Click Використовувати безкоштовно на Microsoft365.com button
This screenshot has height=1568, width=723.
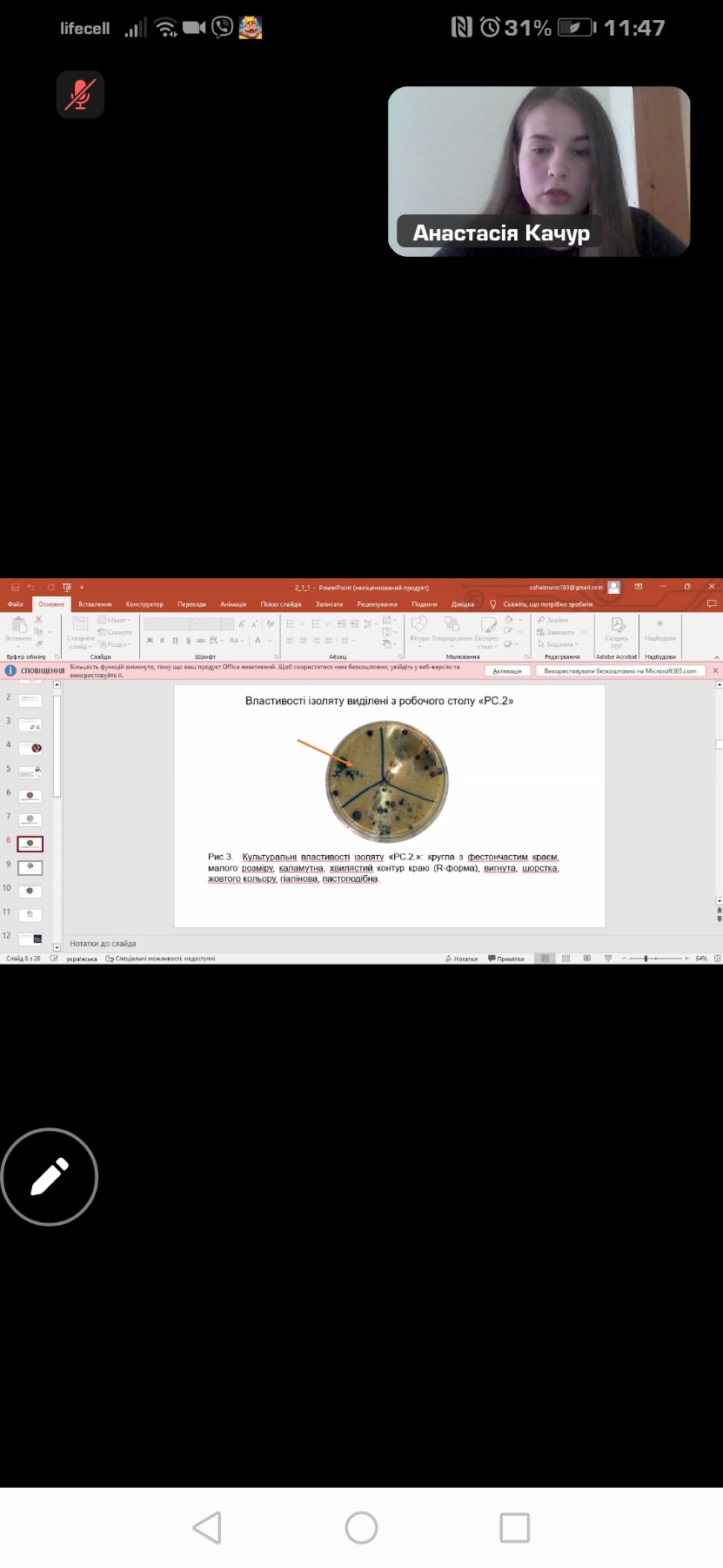[x=619, y=671]
